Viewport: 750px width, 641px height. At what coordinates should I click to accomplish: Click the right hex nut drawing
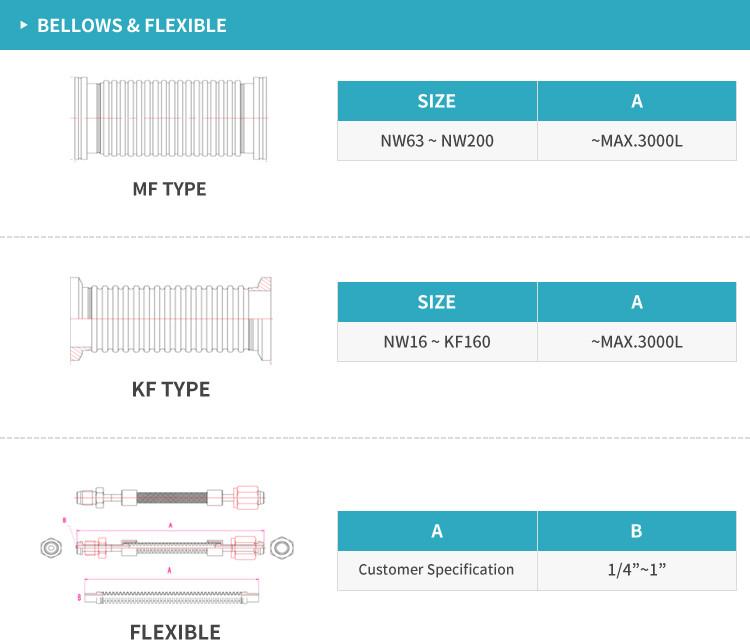[282, 547]
